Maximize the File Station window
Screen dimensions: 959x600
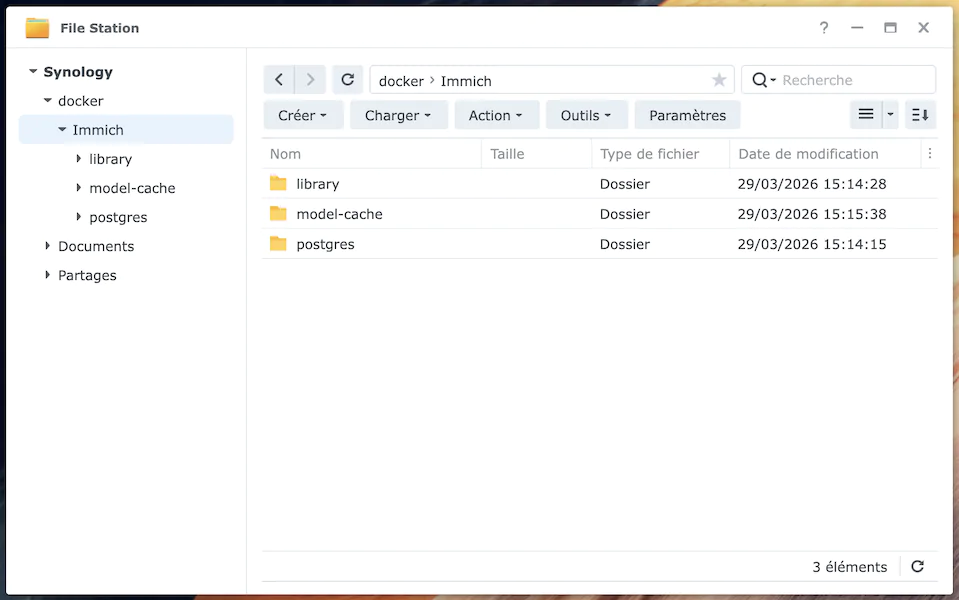pyautogui.click(x=890, y=28)
